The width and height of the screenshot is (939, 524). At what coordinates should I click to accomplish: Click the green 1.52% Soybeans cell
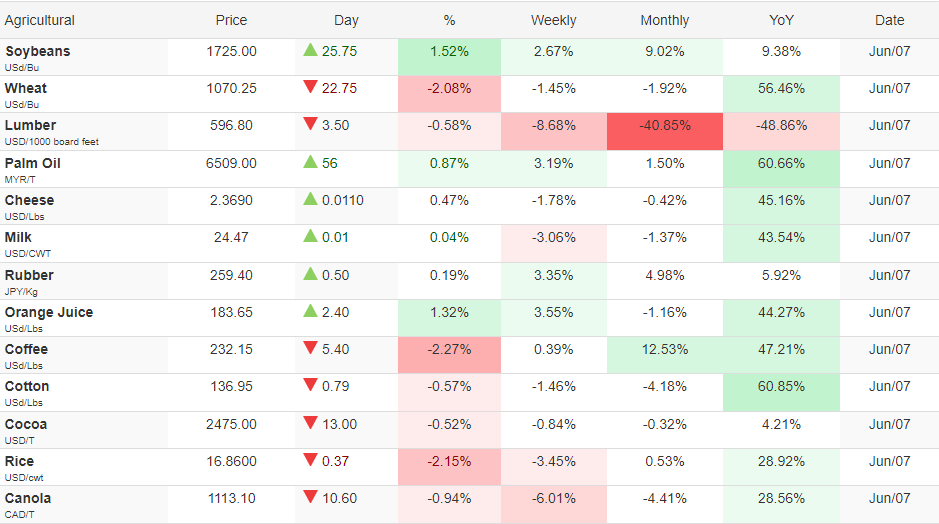pos(449,57)
